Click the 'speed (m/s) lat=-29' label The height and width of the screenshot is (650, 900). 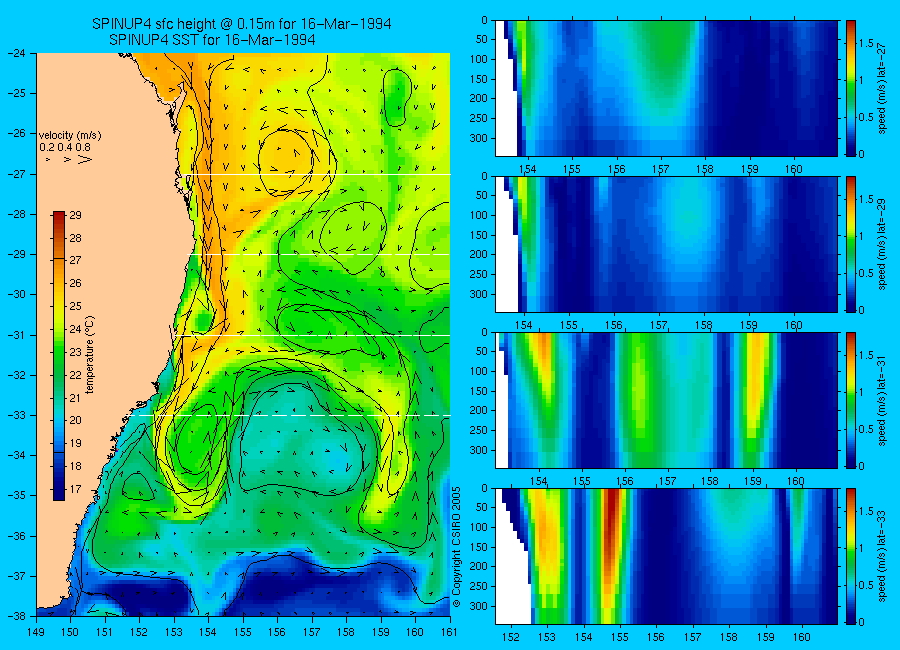click(882, 244)
